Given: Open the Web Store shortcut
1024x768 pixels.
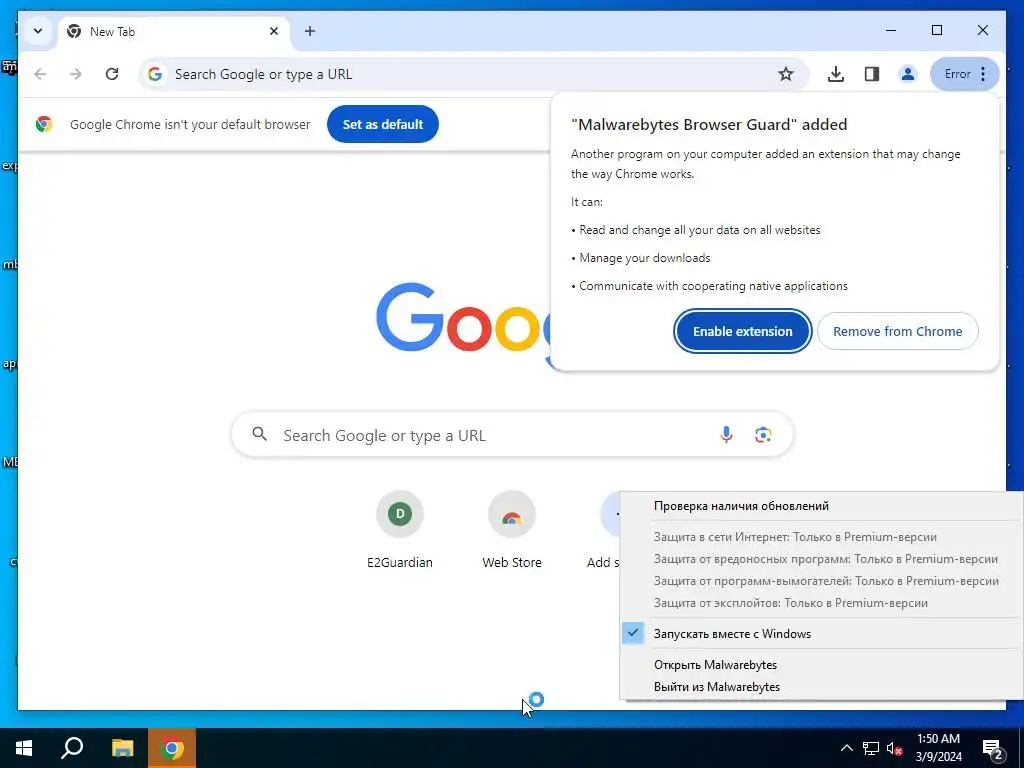Looking at the screenshot, I should pos(512,530).
